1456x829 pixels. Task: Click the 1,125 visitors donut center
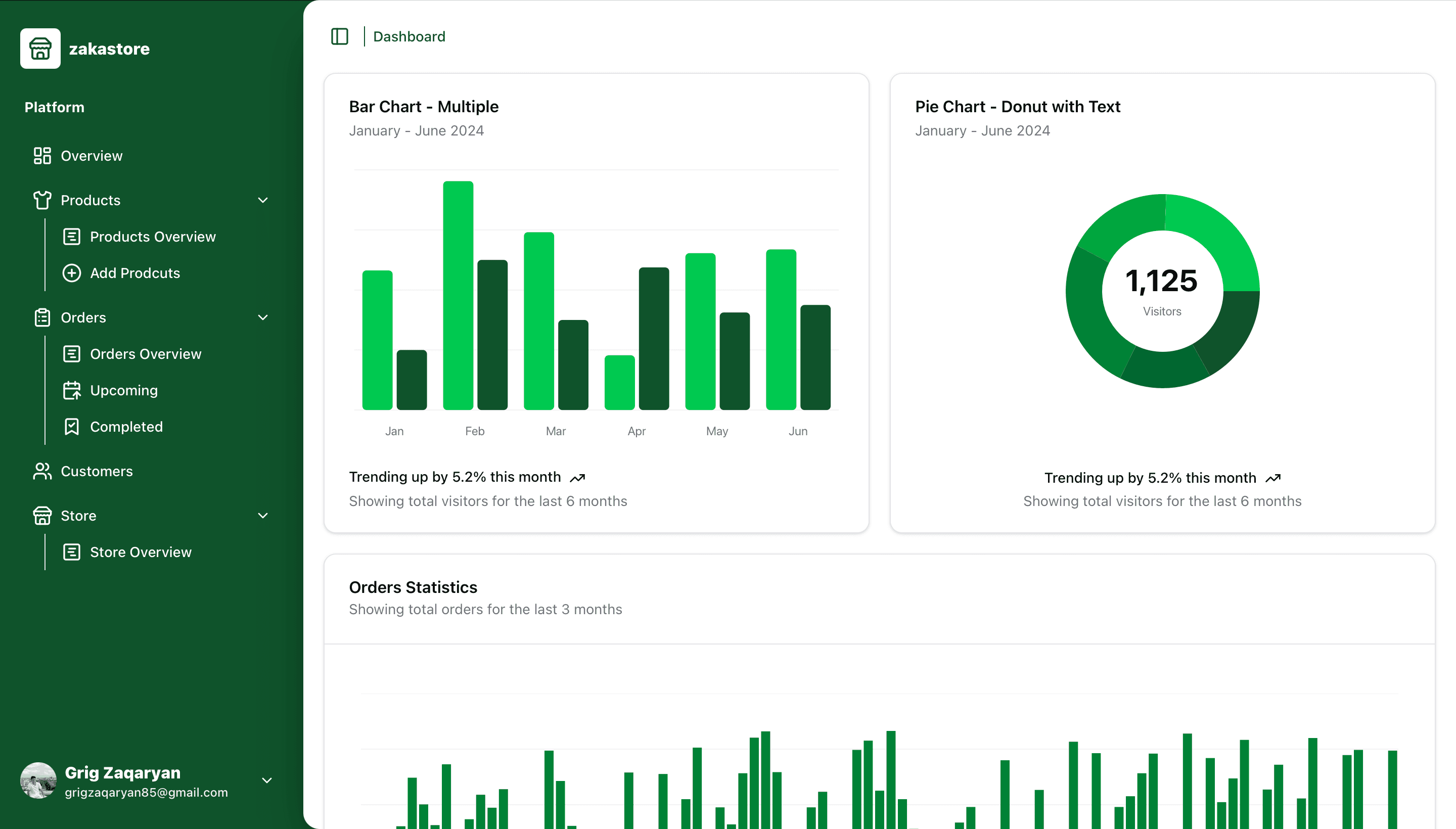[1162, 281]
